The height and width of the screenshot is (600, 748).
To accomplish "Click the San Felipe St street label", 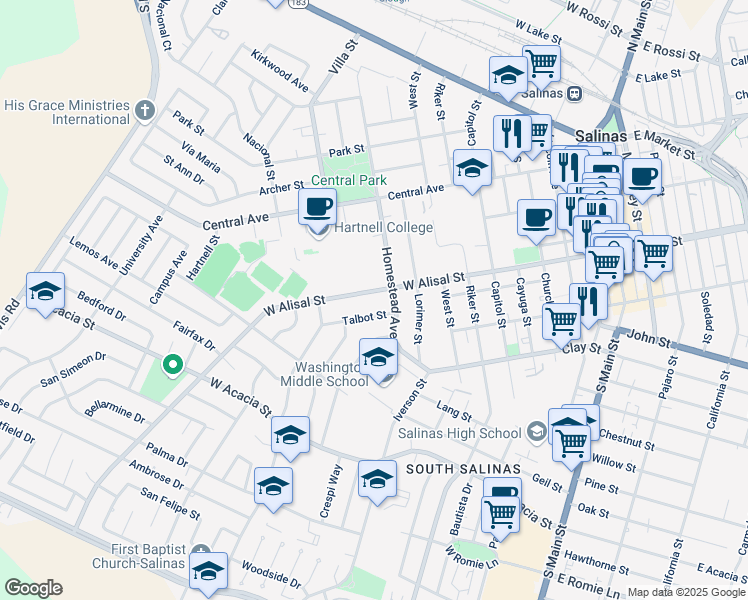I will [170, 504].
